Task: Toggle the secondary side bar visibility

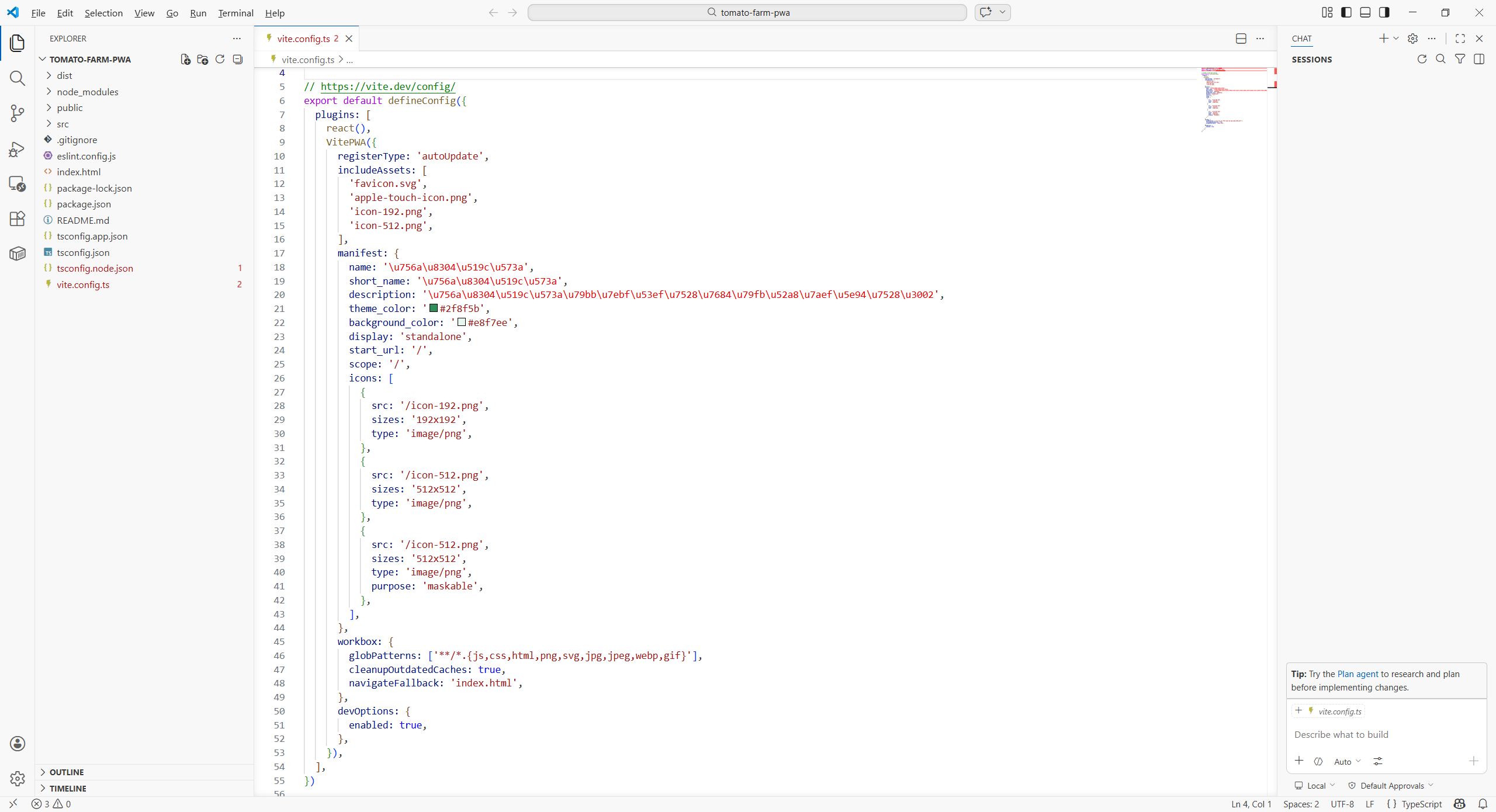Action: 1384,12
